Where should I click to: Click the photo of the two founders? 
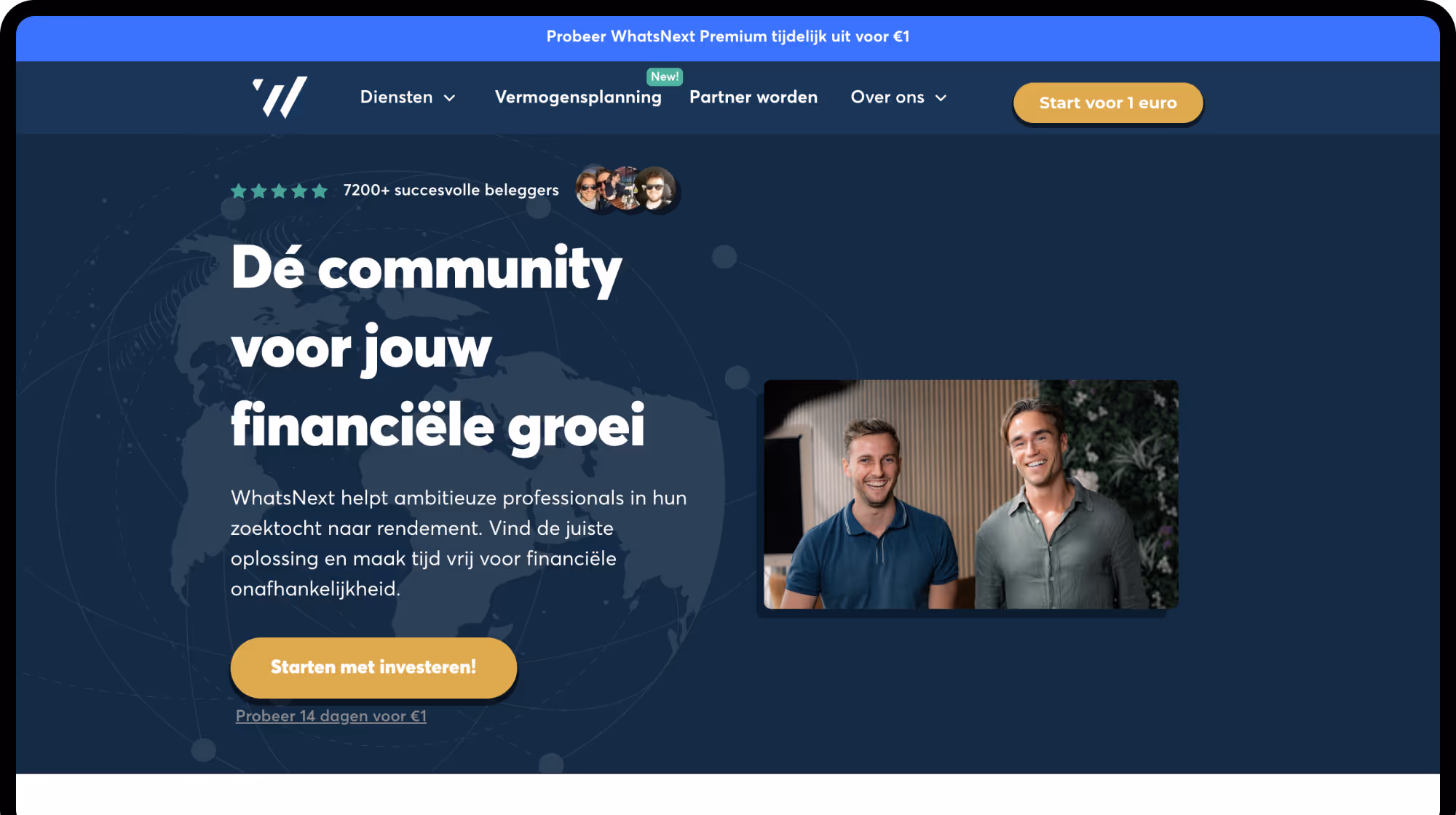pyautogui.click(x=970, y=494)
